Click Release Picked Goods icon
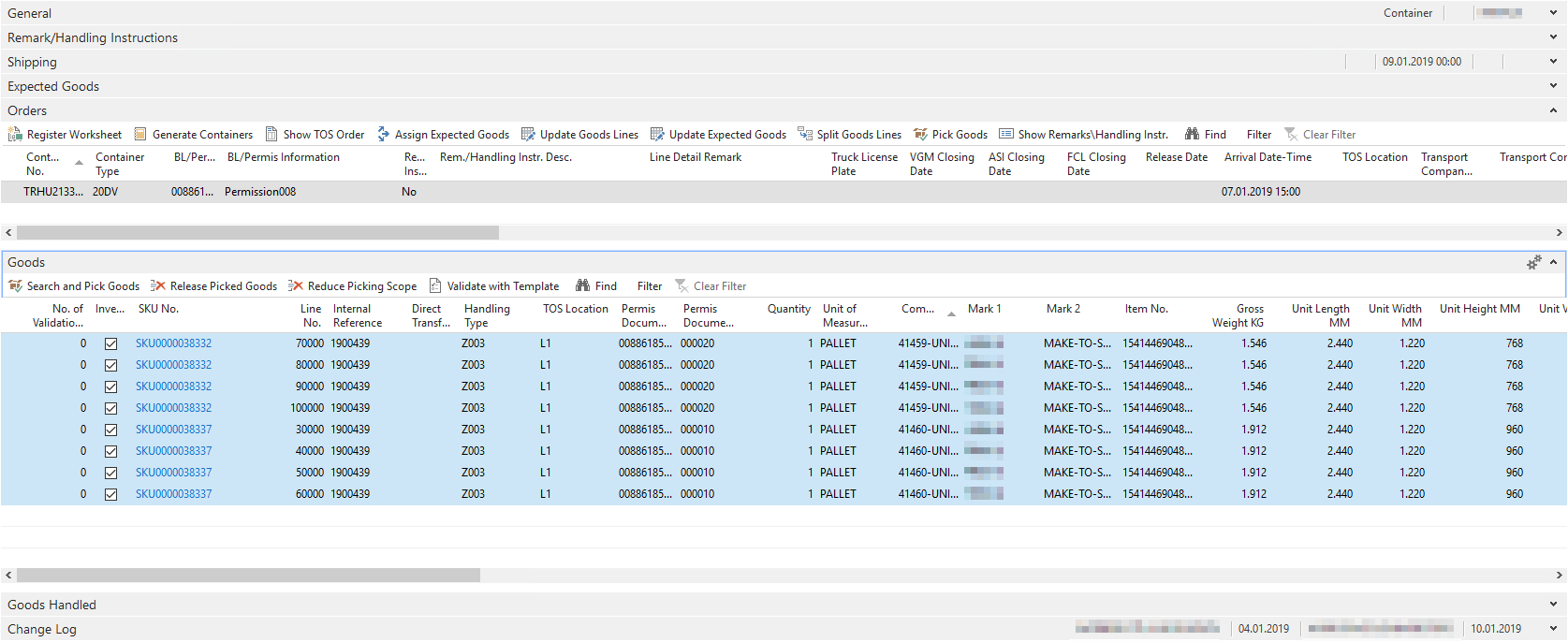The height and width of the screenshot is (642, 1568). pyautogui.click(x=158, y=286)
